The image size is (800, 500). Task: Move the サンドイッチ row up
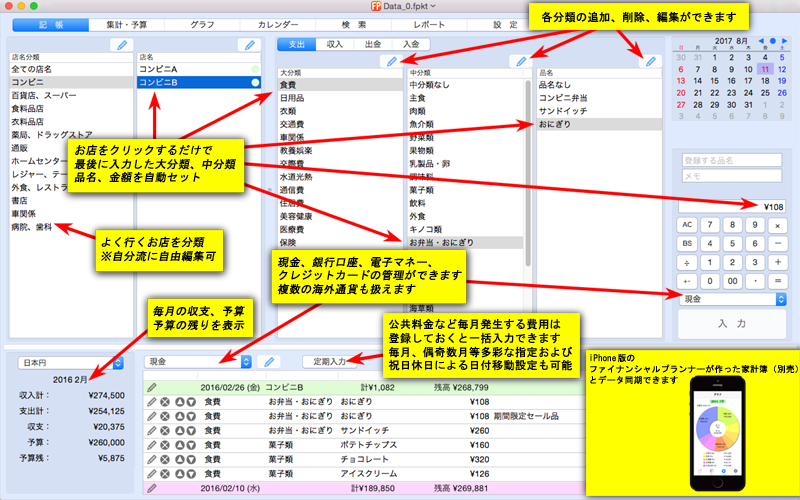(180, 431)
